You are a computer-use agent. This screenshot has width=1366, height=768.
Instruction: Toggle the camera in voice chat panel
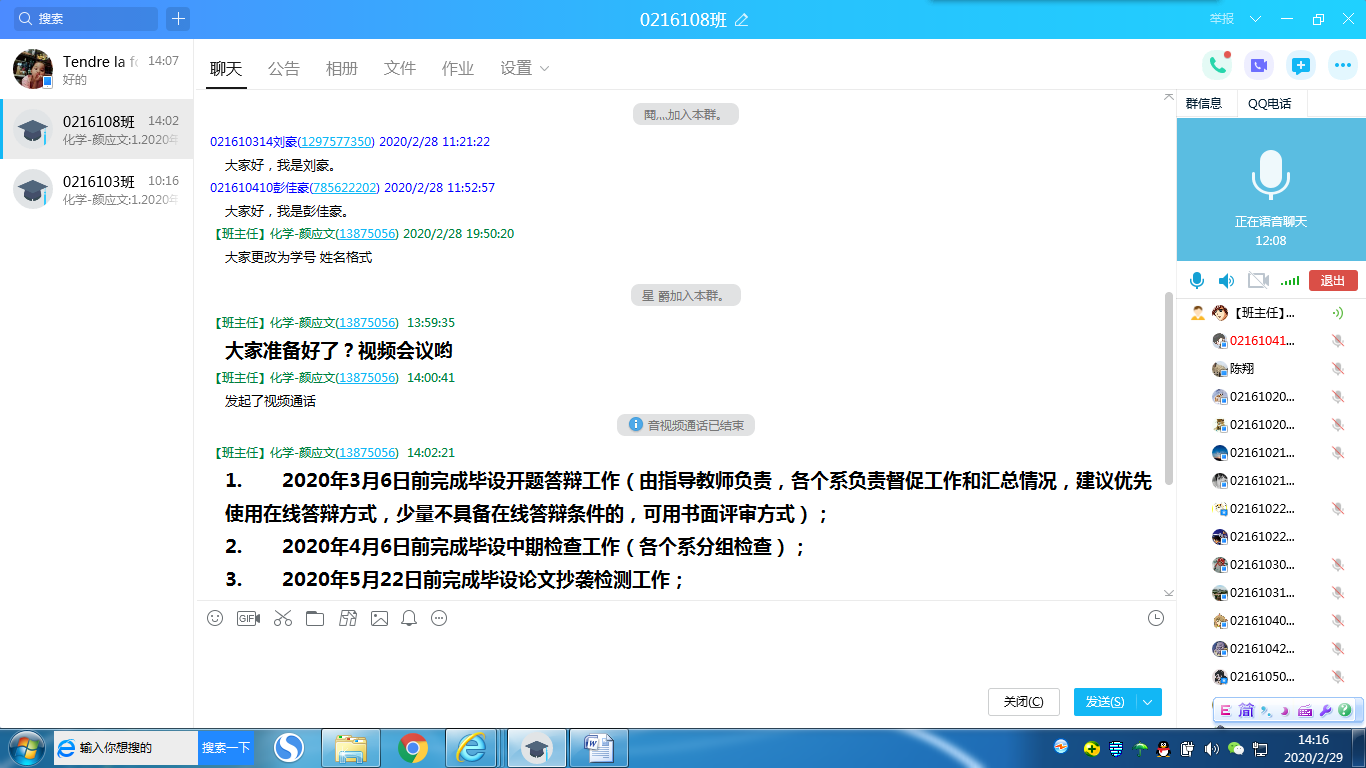click(1258, 281)
